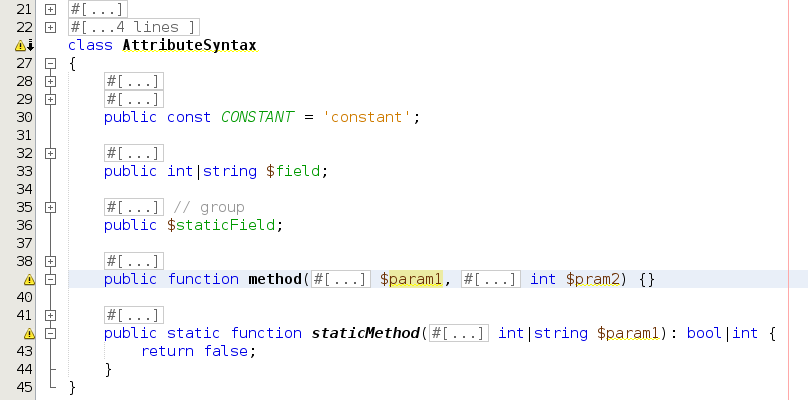This screenshot has height=400, width=808.
Task: Click folded #[...] inside staticMethod parameters
Action: click(459, 333)
